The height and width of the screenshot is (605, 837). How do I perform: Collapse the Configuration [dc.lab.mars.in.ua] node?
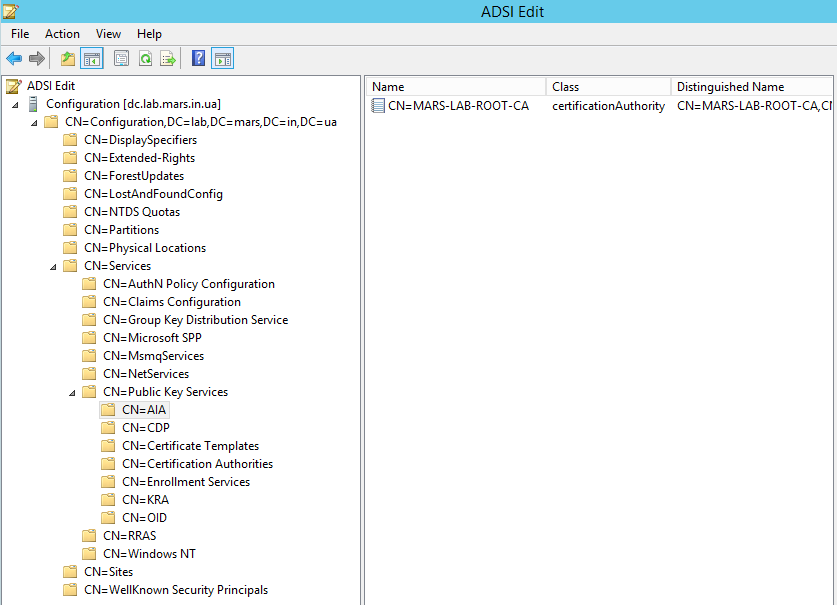click(15, 104)
